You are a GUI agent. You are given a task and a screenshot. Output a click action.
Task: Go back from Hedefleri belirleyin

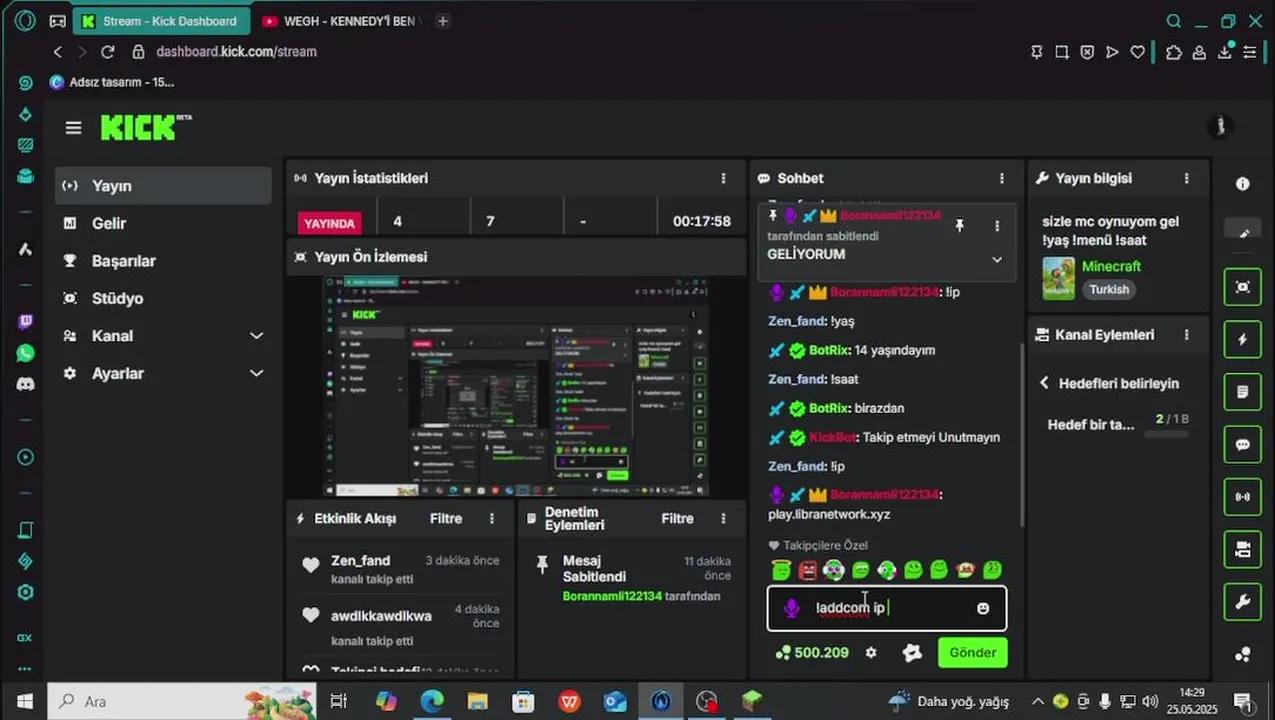point(1044,383)
